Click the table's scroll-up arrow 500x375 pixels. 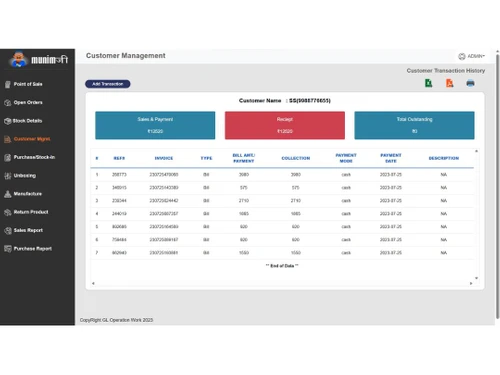pos(476,151)
